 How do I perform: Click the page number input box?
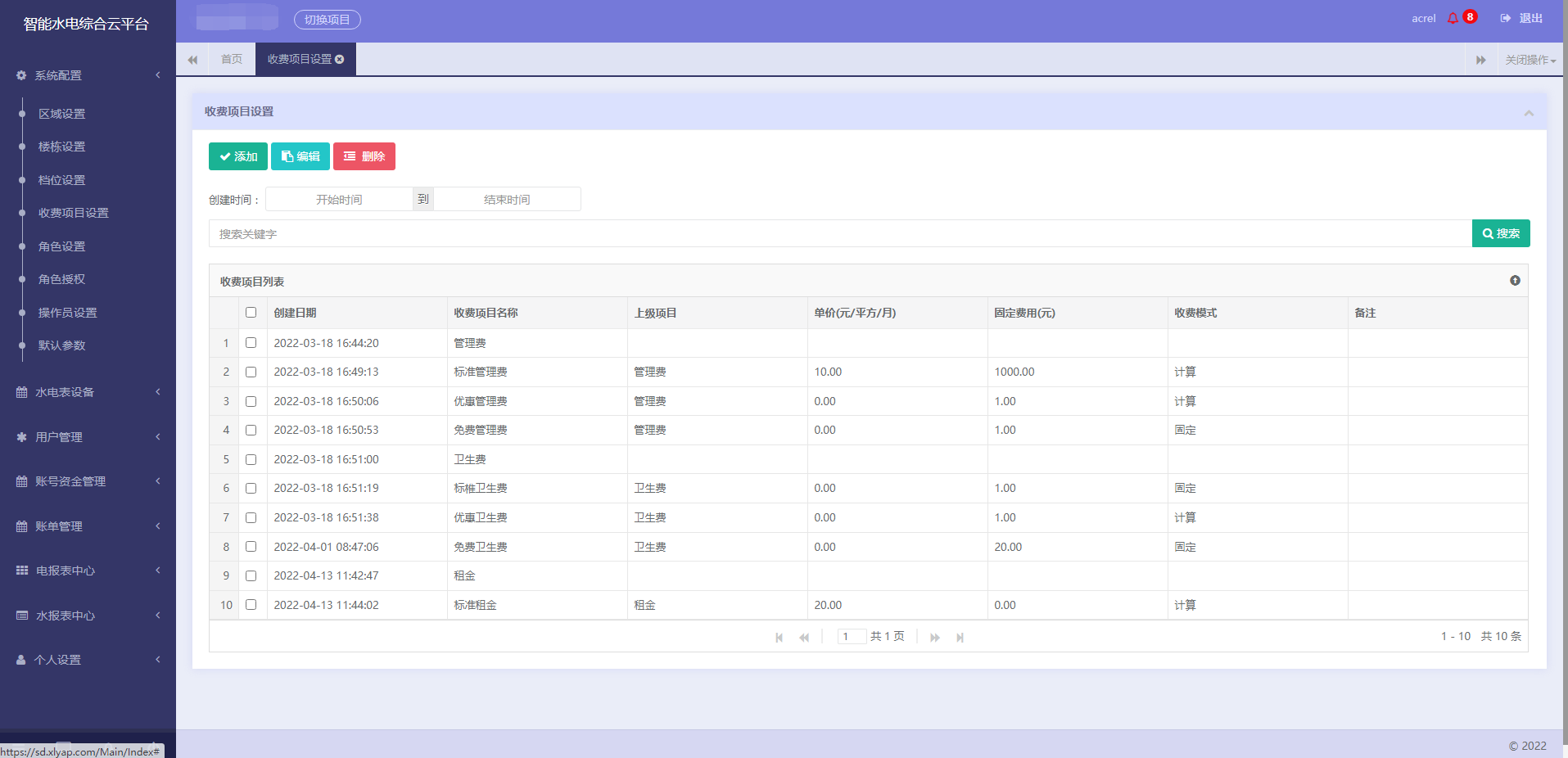852,637
